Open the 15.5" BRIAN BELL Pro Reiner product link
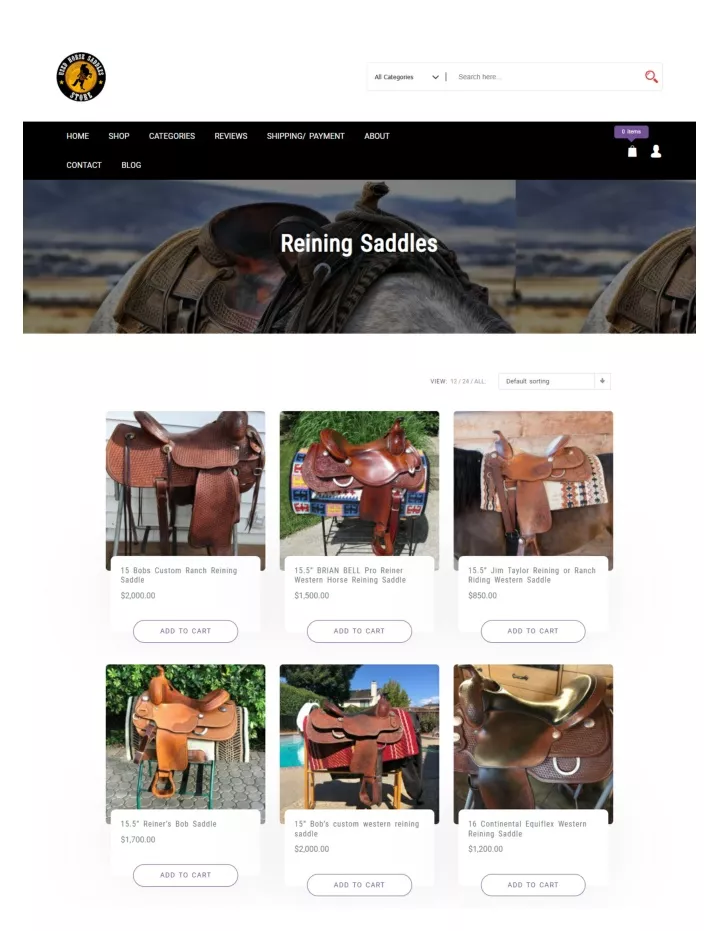Viewport: 720px width, 931px height. [350, 575]
